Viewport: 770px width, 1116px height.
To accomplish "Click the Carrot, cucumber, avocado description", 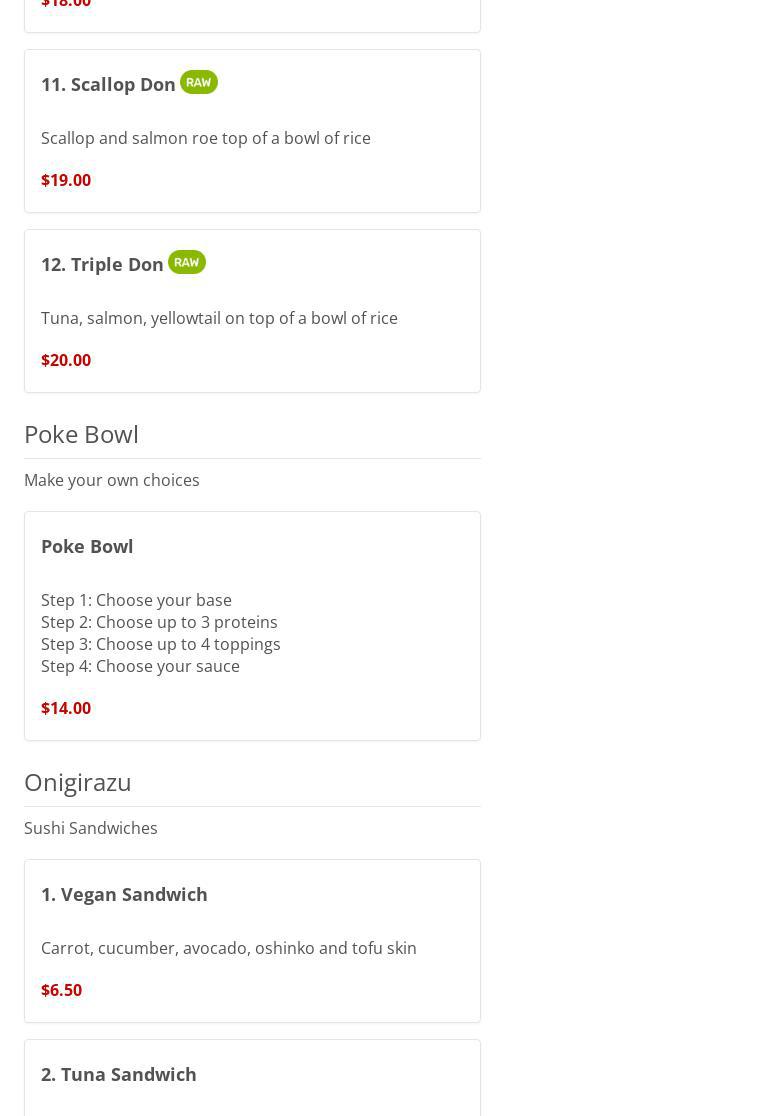I will point(229,948).
